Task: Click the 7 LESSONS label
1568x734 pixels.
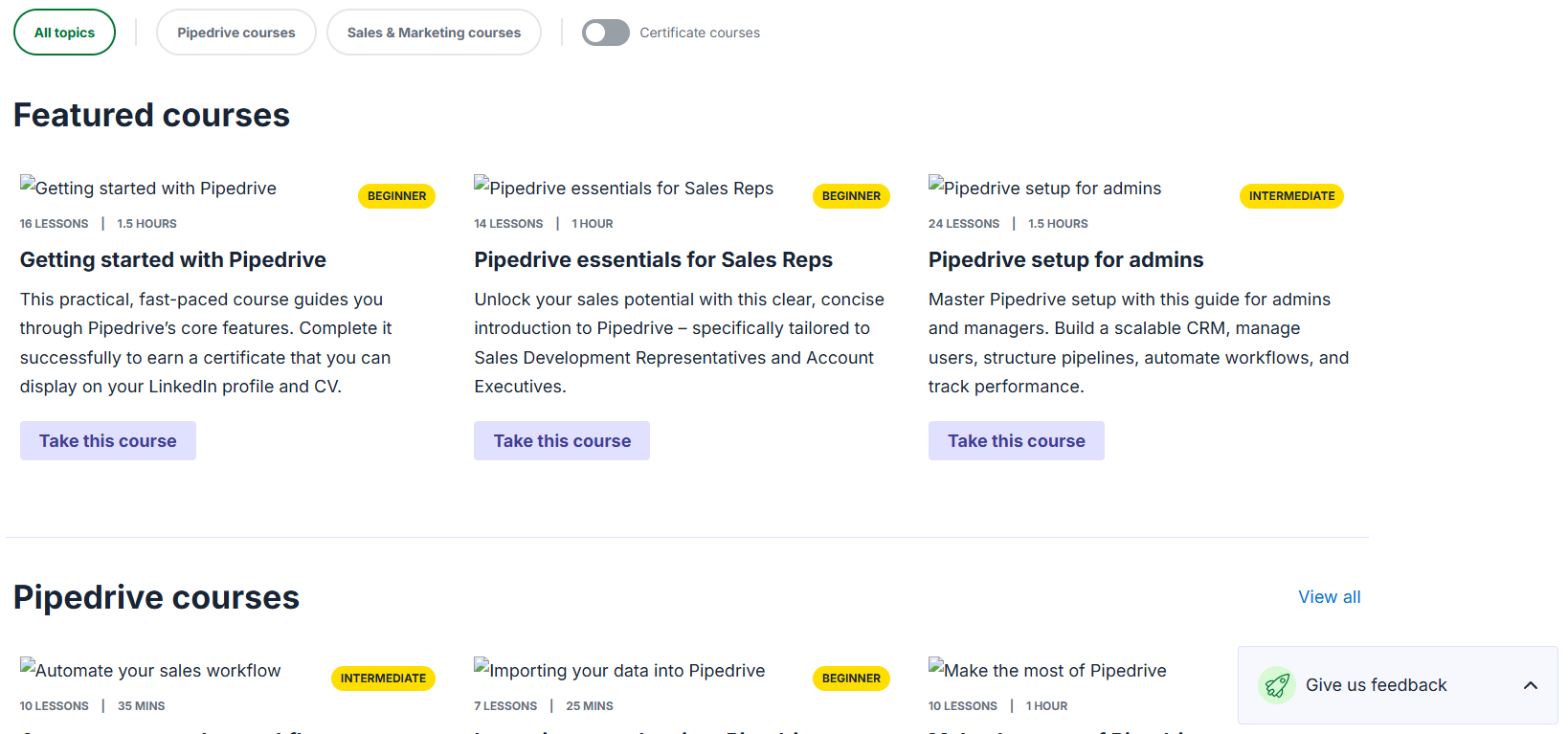Action: coord(505,706)
